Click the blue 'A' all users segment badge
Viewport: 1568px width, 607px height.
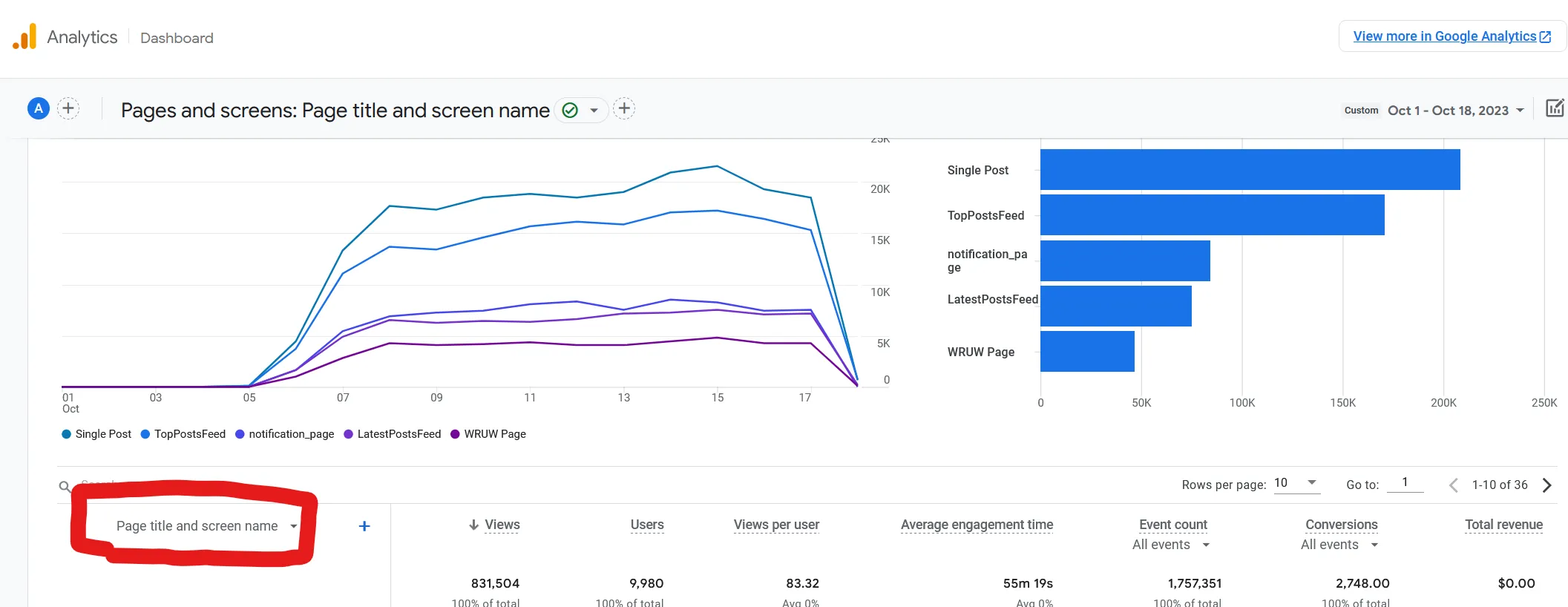pyautogui.click(x=39, y=108)
